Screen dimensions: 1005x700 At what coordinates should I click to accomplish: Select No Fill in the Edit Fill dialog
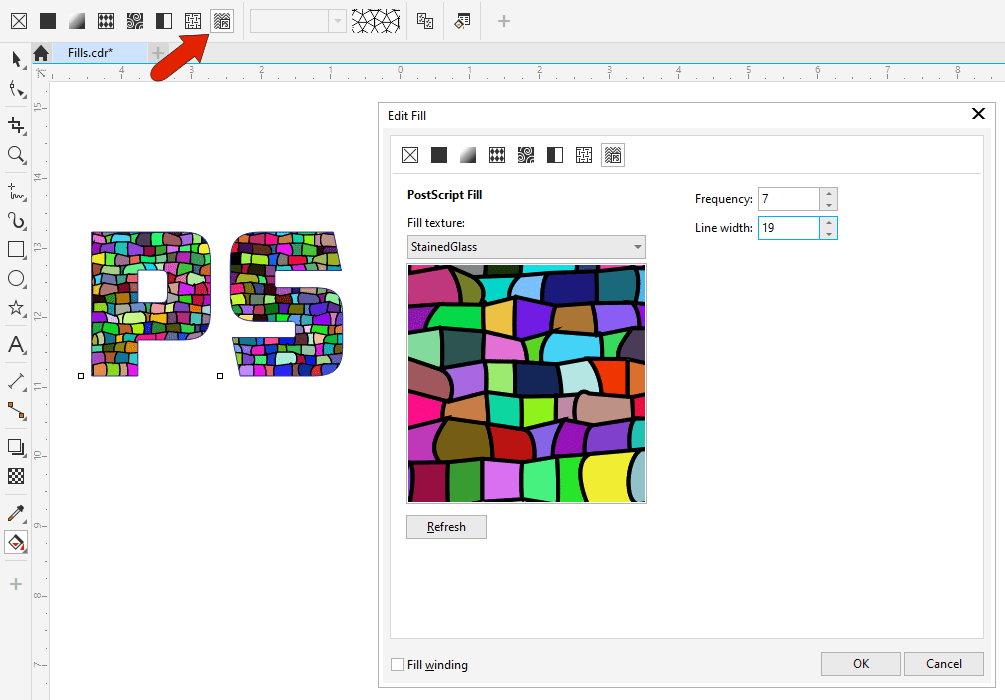[410, 155]
